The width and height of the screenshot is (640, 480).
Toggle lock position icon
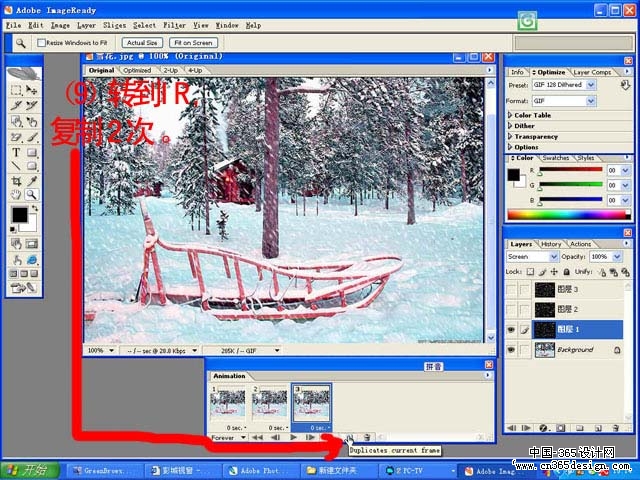click(x=554, y=272)
